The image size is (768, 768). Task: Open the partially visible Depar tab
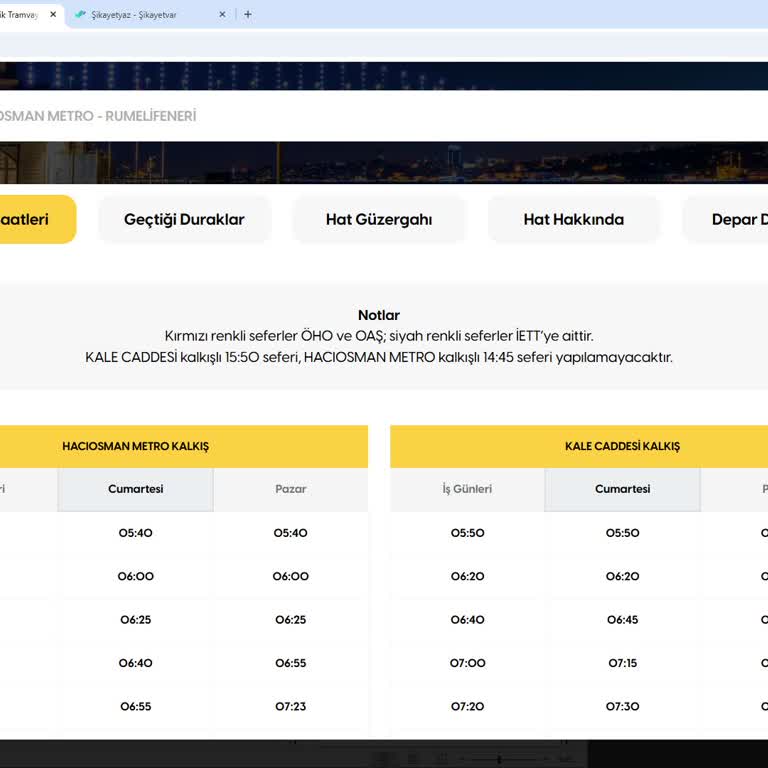[x=732, y=220]
